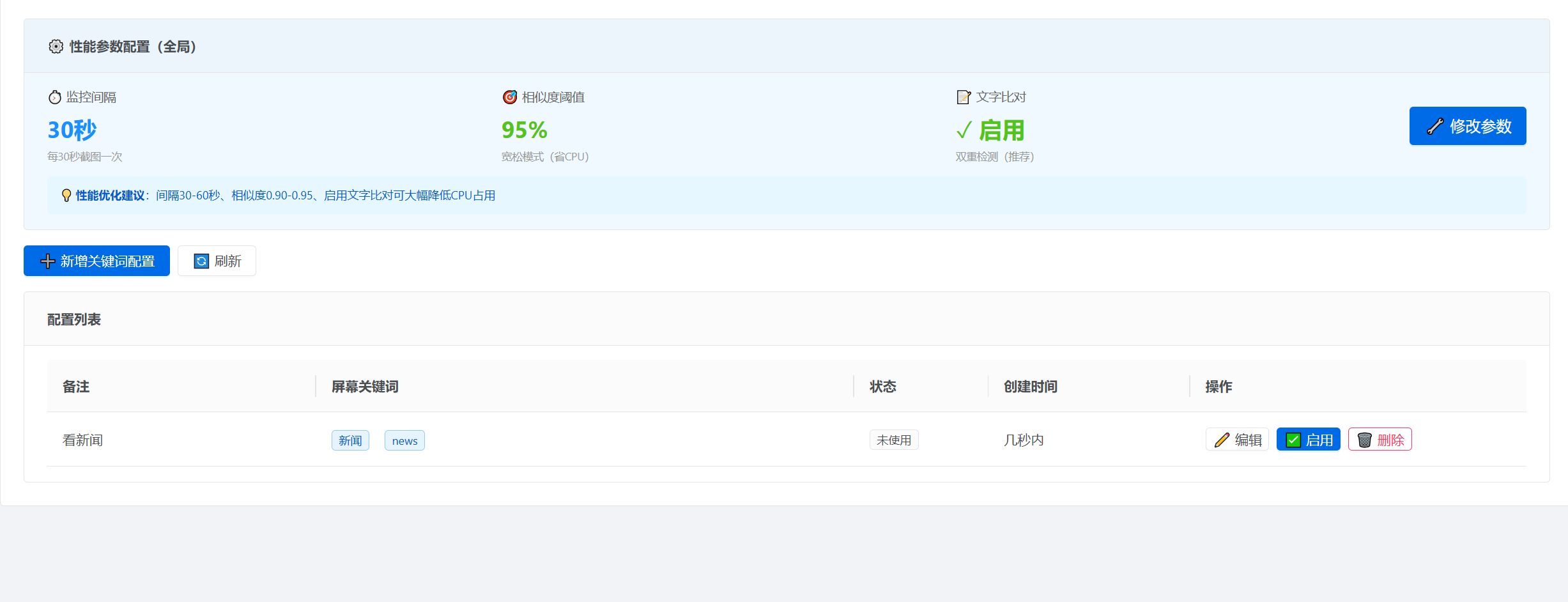Click the refresh icon on 刷新 button
Screen dimensions: 1568x602
point(201,261)
